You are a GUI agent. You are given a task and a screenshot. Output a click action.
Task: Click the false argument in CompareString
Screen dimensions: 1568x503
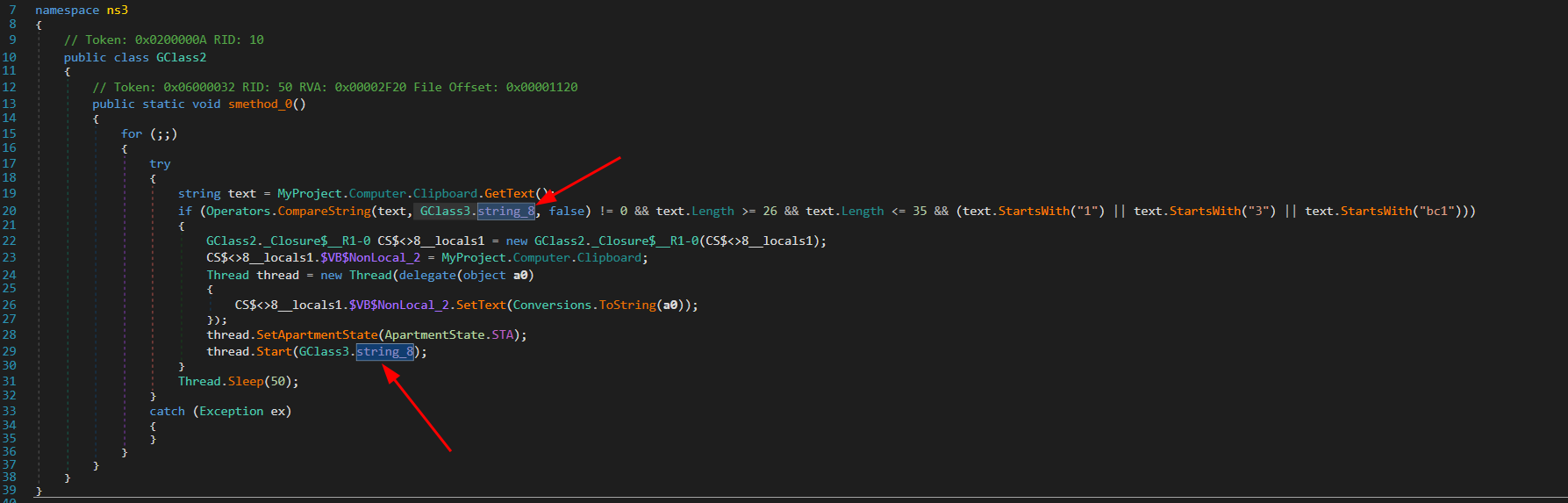click(x=567, y=211)
